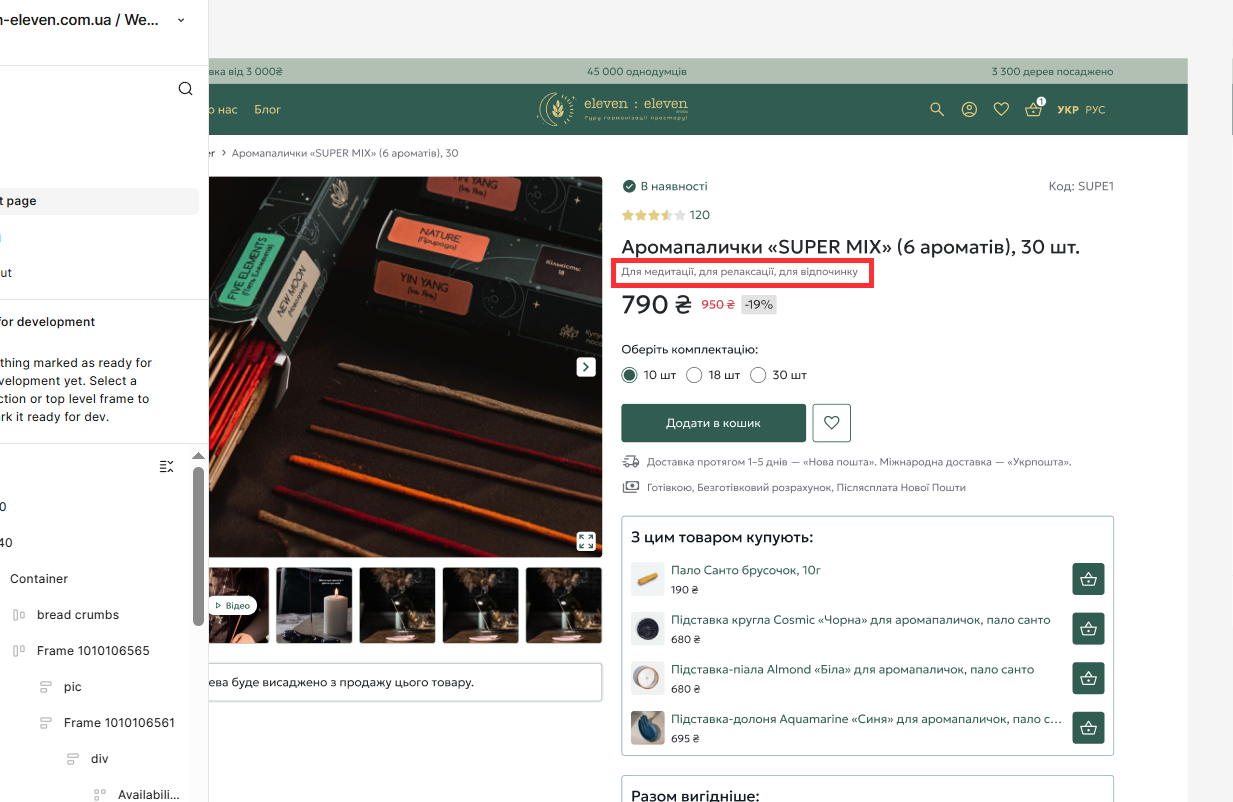This screenshot has width=1233, height=802.
Task: Switch language to УКР
Action: coord(1068,110)
